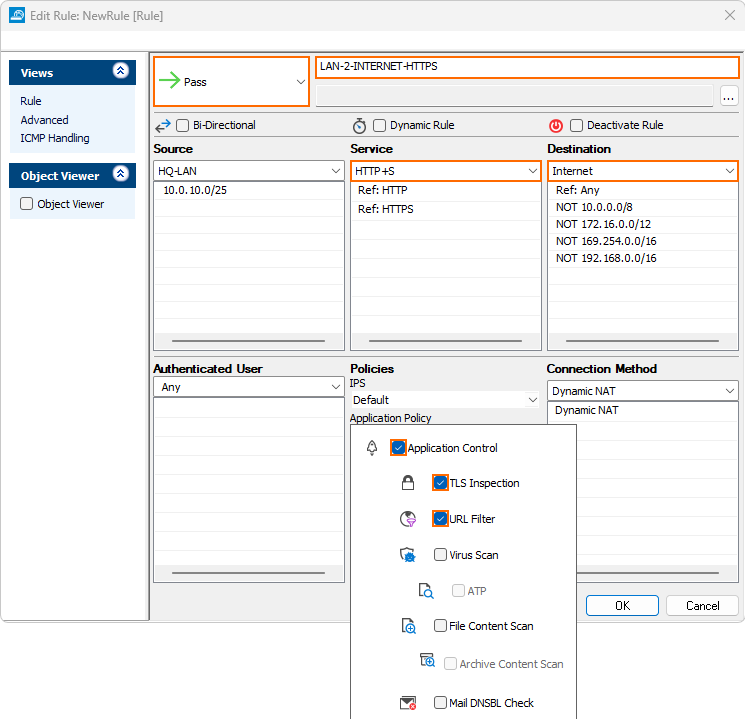Viewport: 745px width, 719px height.
Task: Enable Mail DNSBL Check checkbox
Action: (x=440, y=702)
